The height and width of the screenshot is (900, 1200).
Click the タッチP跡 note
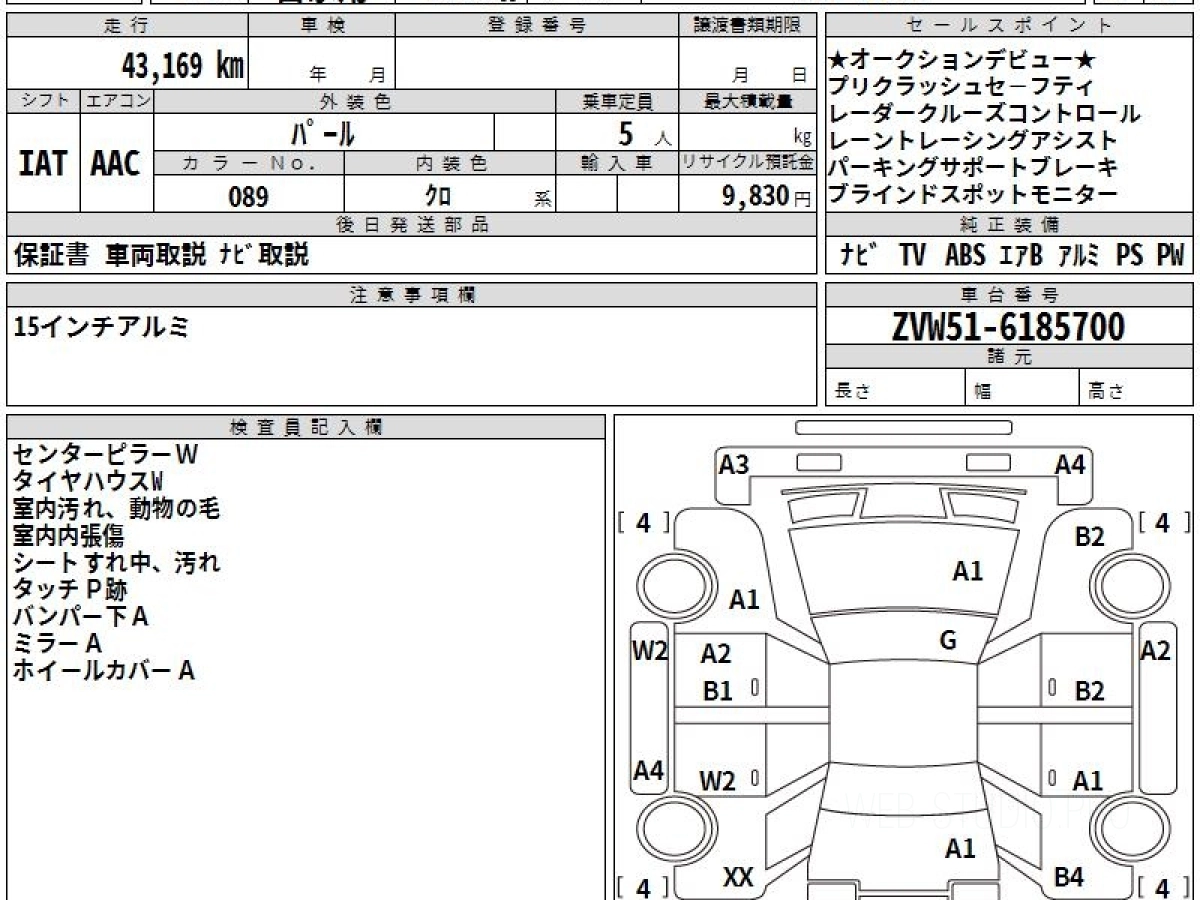[x=70, y=589]
